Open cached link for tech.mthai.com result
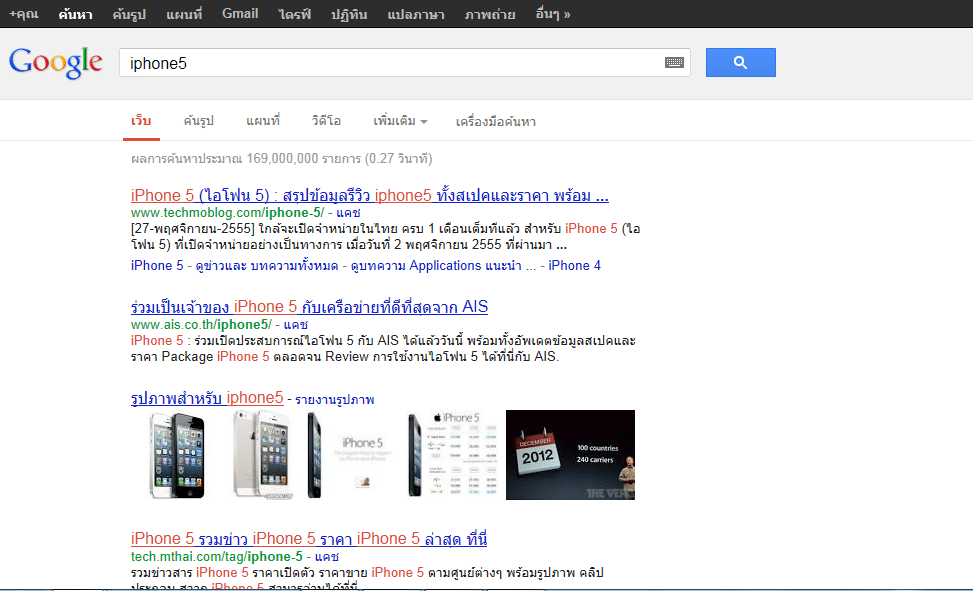 pos(326,556)
